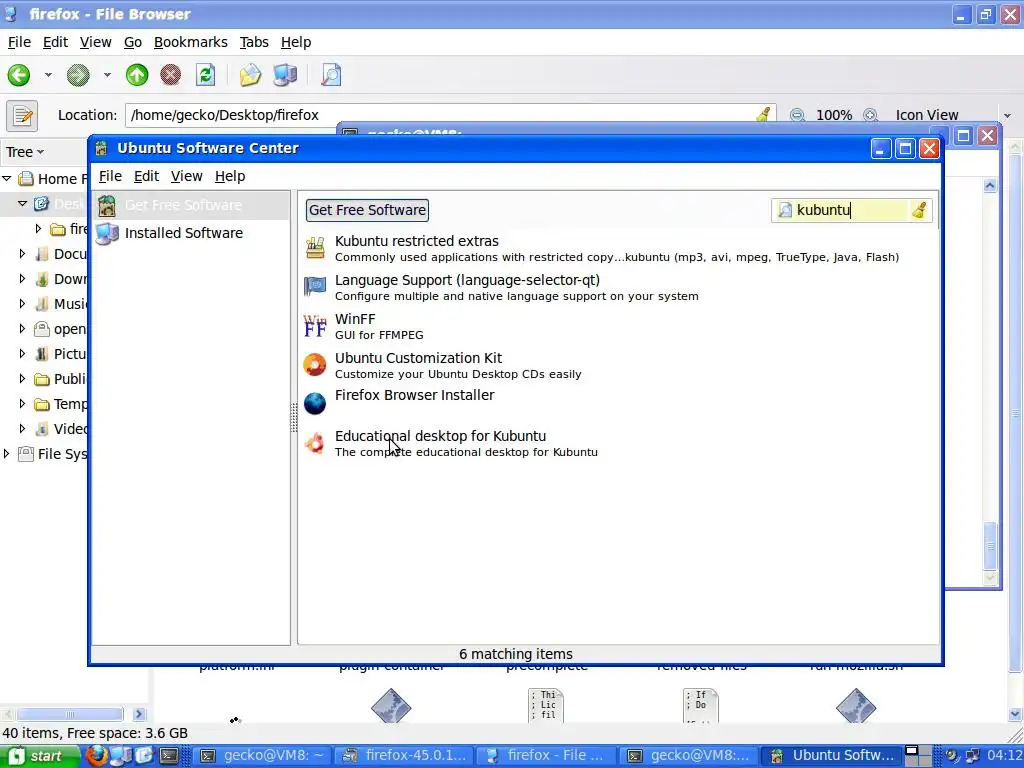Open file search magnifier icon
Viewport: 1024px width, 768px height.
click(331, 75)
